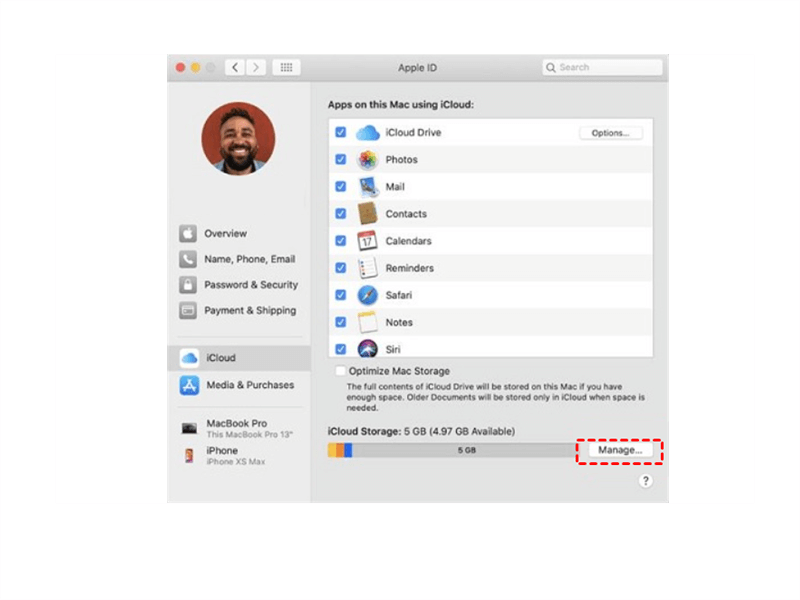Screen dimensions: 800x600
Task: Click the Mail app icon
Action: click(367, 187)
